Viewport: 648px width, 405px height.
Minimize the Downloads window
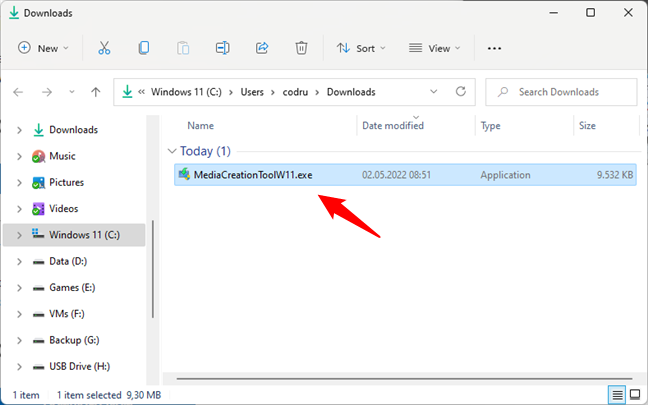pos(553,13)
